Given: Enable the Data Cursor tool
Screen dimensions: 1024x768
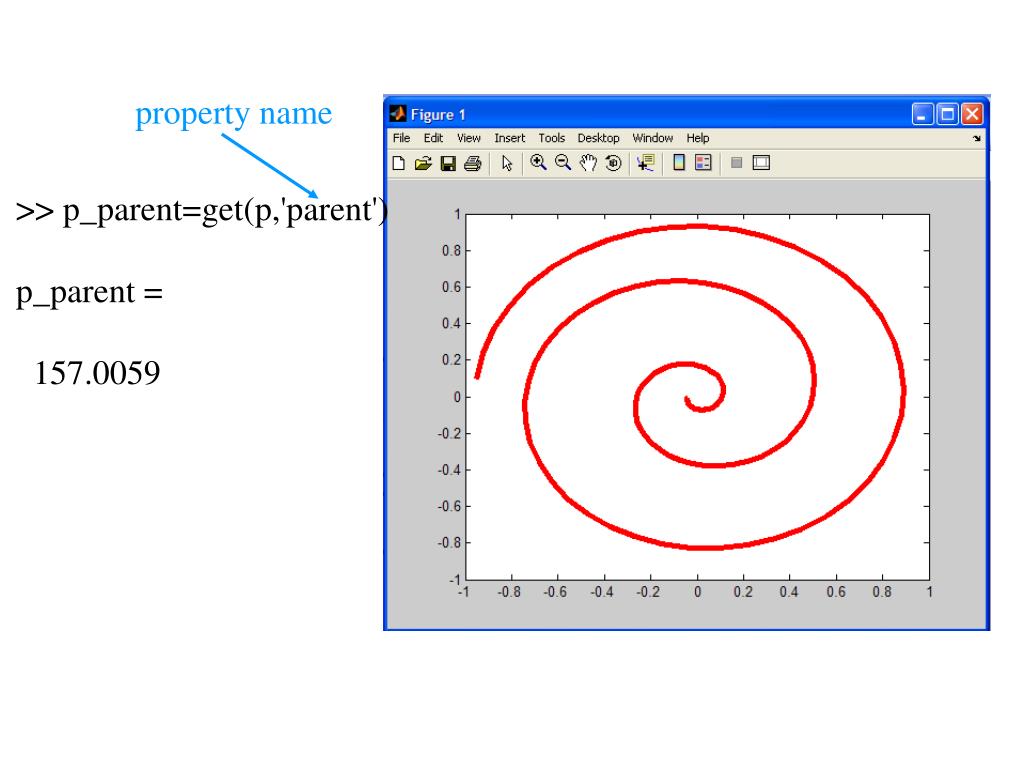Looking at the screenshot, I should [x=646, y=163].
